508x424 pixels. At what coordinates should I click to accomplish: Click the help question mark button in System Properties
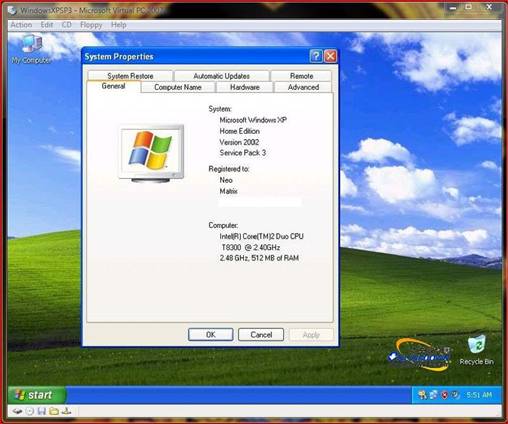(316, 56)
